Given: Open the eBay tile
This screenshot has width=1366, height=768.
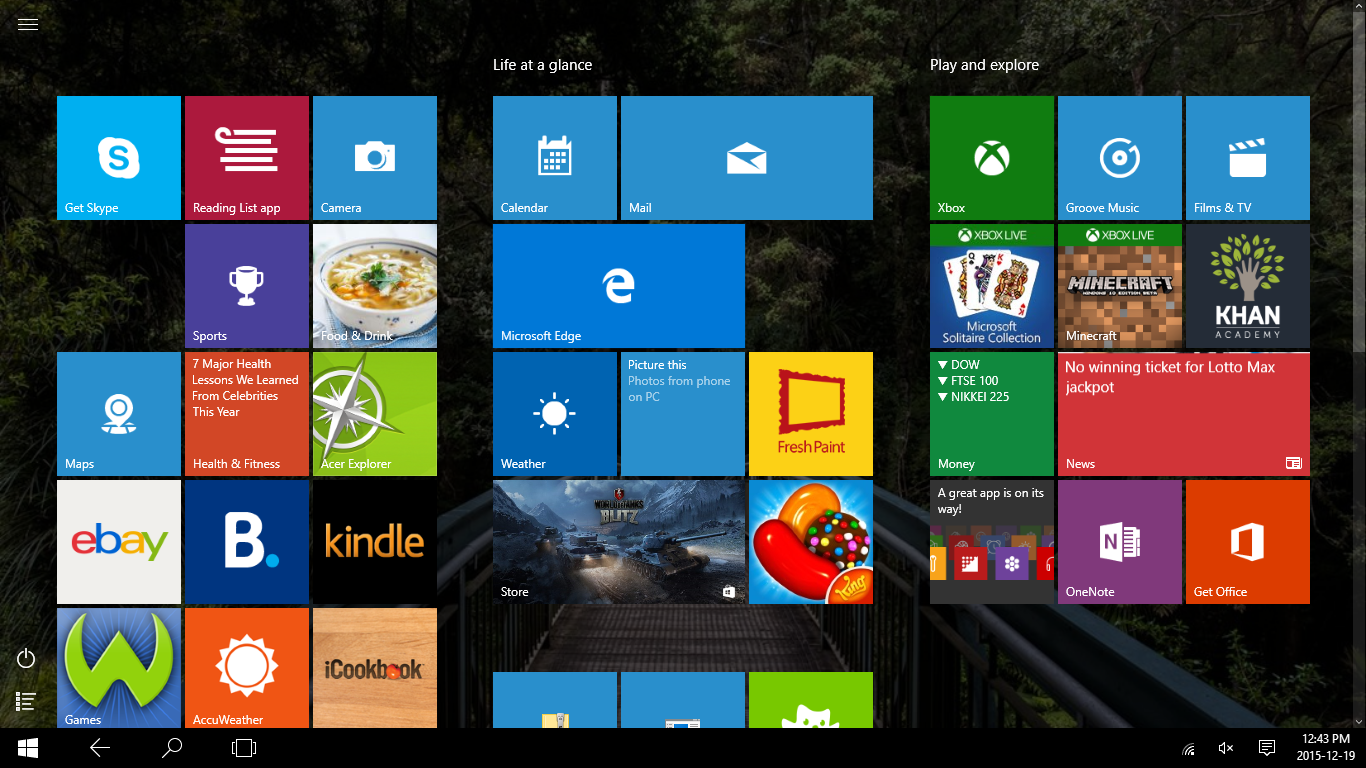Looking at the screenshot, I should click(x=119, y=542).
